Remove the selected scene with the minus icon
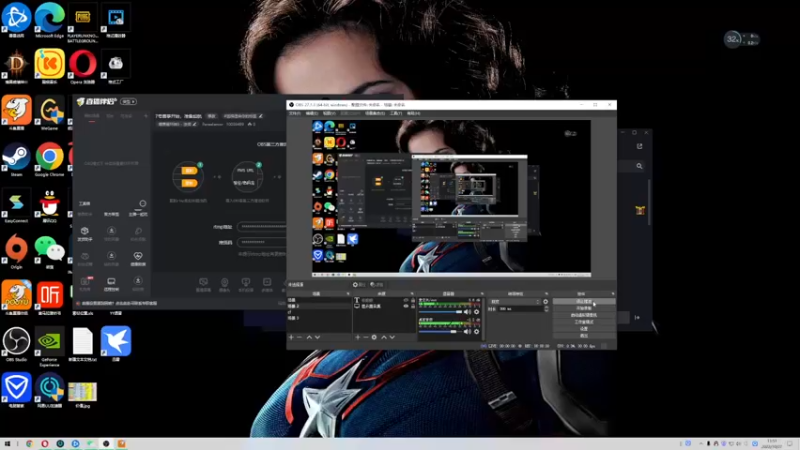Screen dimensions: 800x450 tap(299, 337)
